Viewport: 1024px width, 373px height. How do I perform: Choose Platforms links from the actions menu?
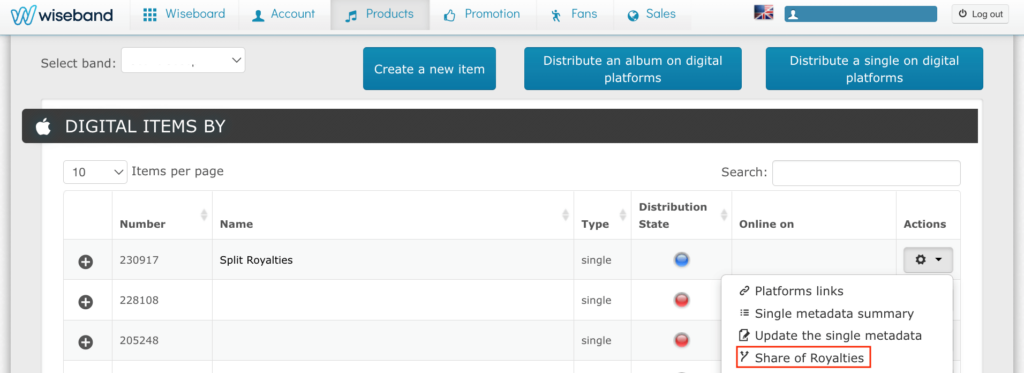point(791,291)
